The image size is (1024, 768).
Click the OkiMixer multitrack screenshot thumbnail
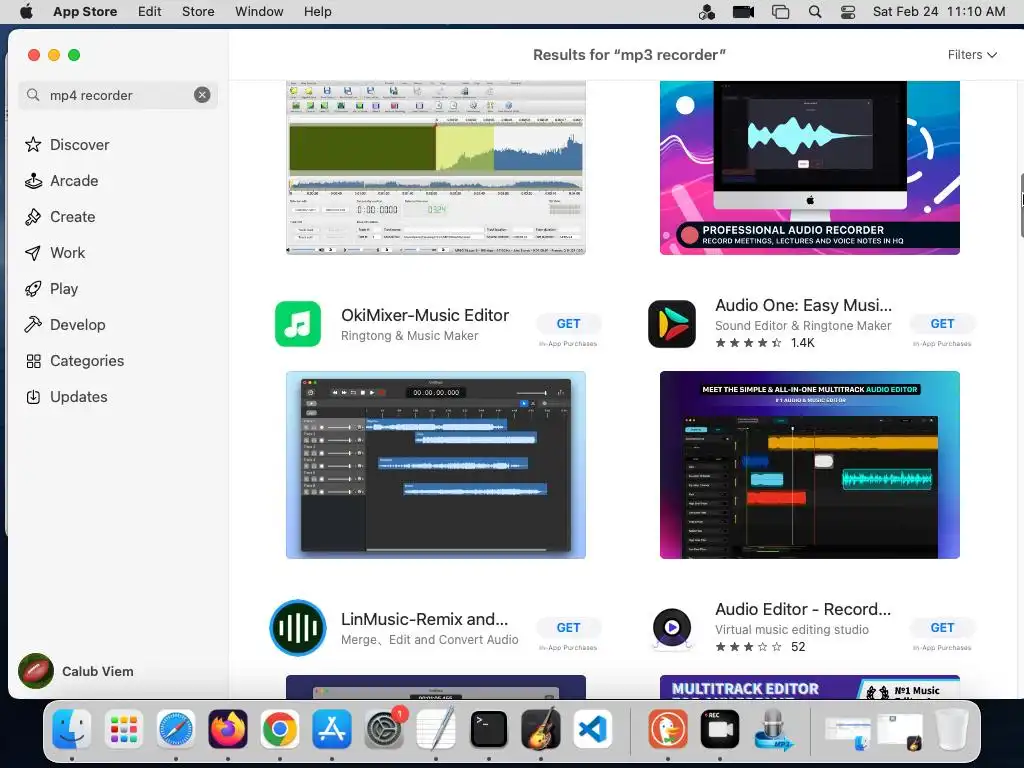436,465
